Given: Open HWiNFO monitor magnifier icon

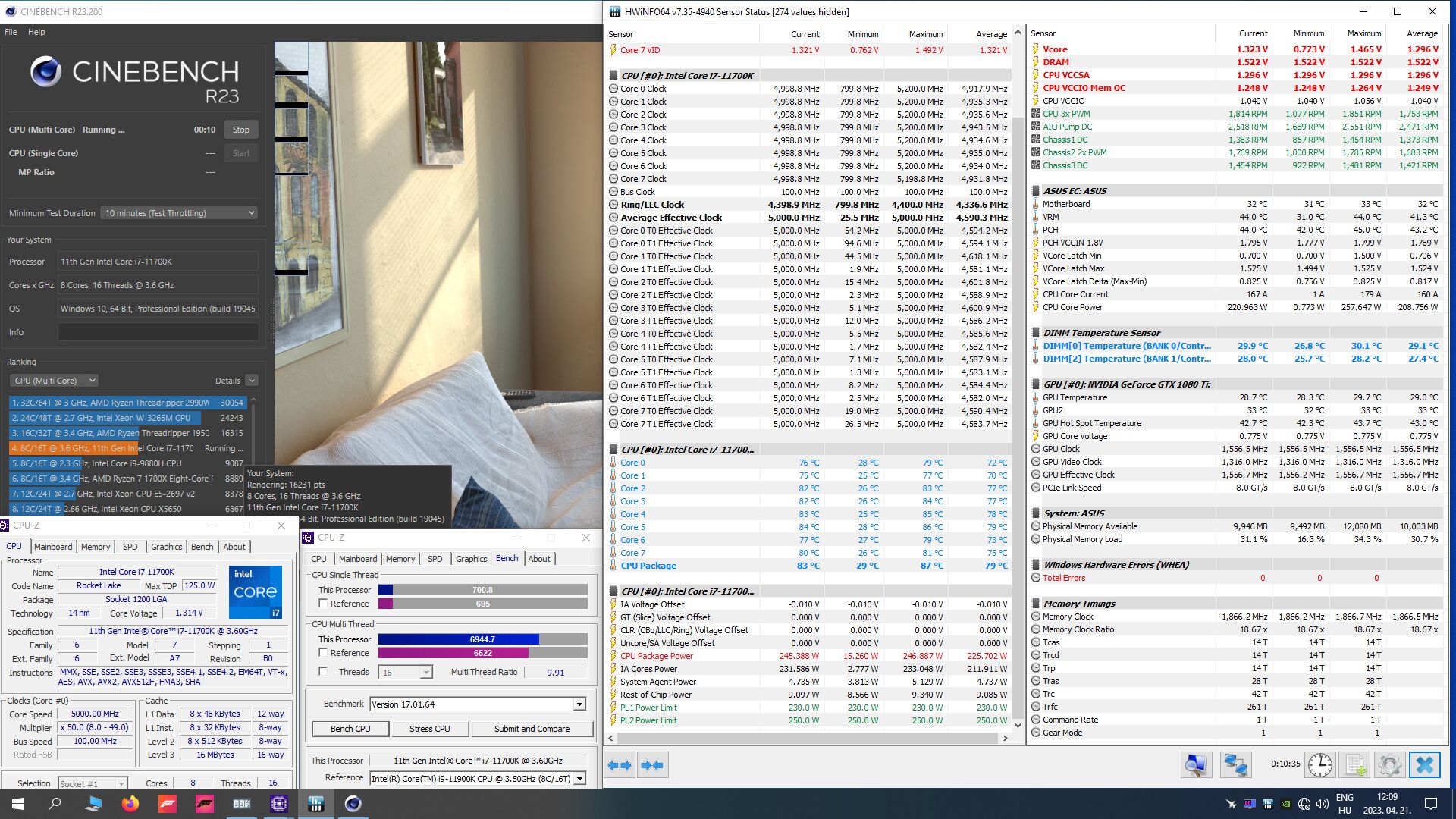Looking at the screenshot, I should tap(1196, 765).
